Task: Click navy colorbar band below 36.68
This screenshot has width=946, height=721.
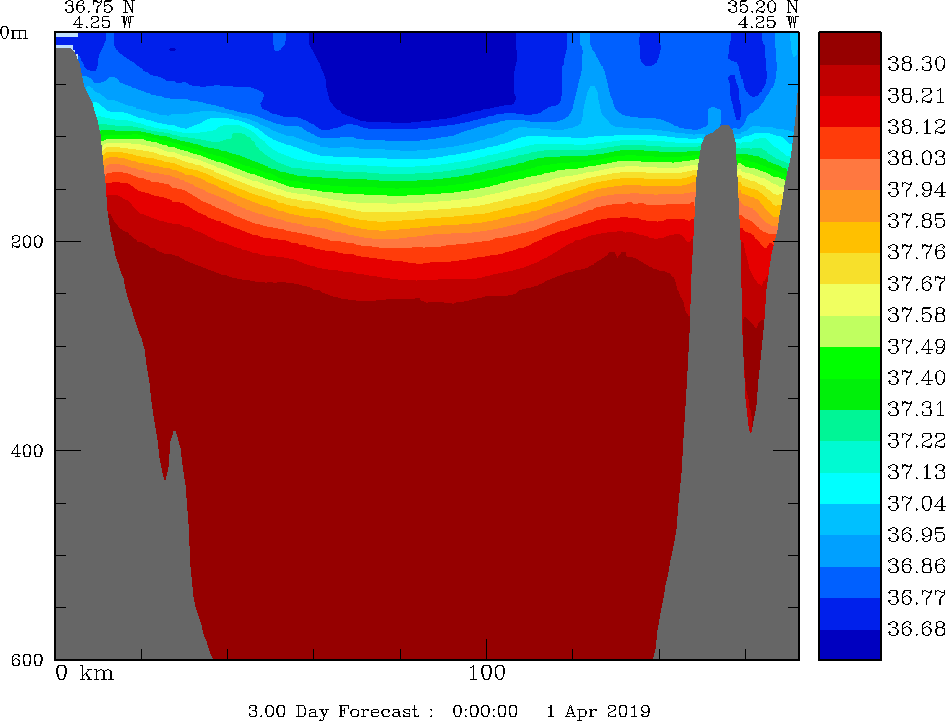Action: [849, 644]
